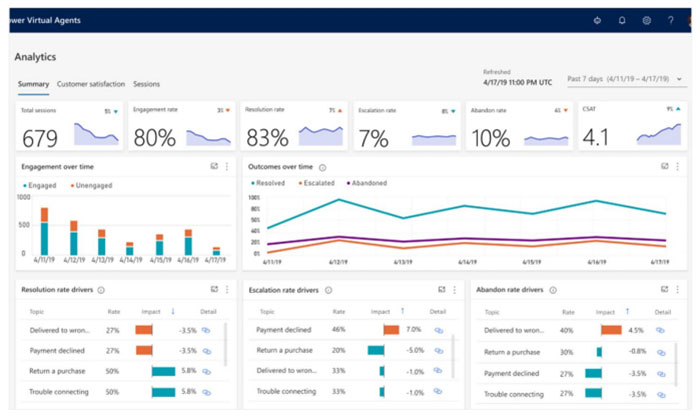Open detail link for Return a purchase in Abandon drivers
The width and height of the screenshot is (700, 420).
click(661, 353)
